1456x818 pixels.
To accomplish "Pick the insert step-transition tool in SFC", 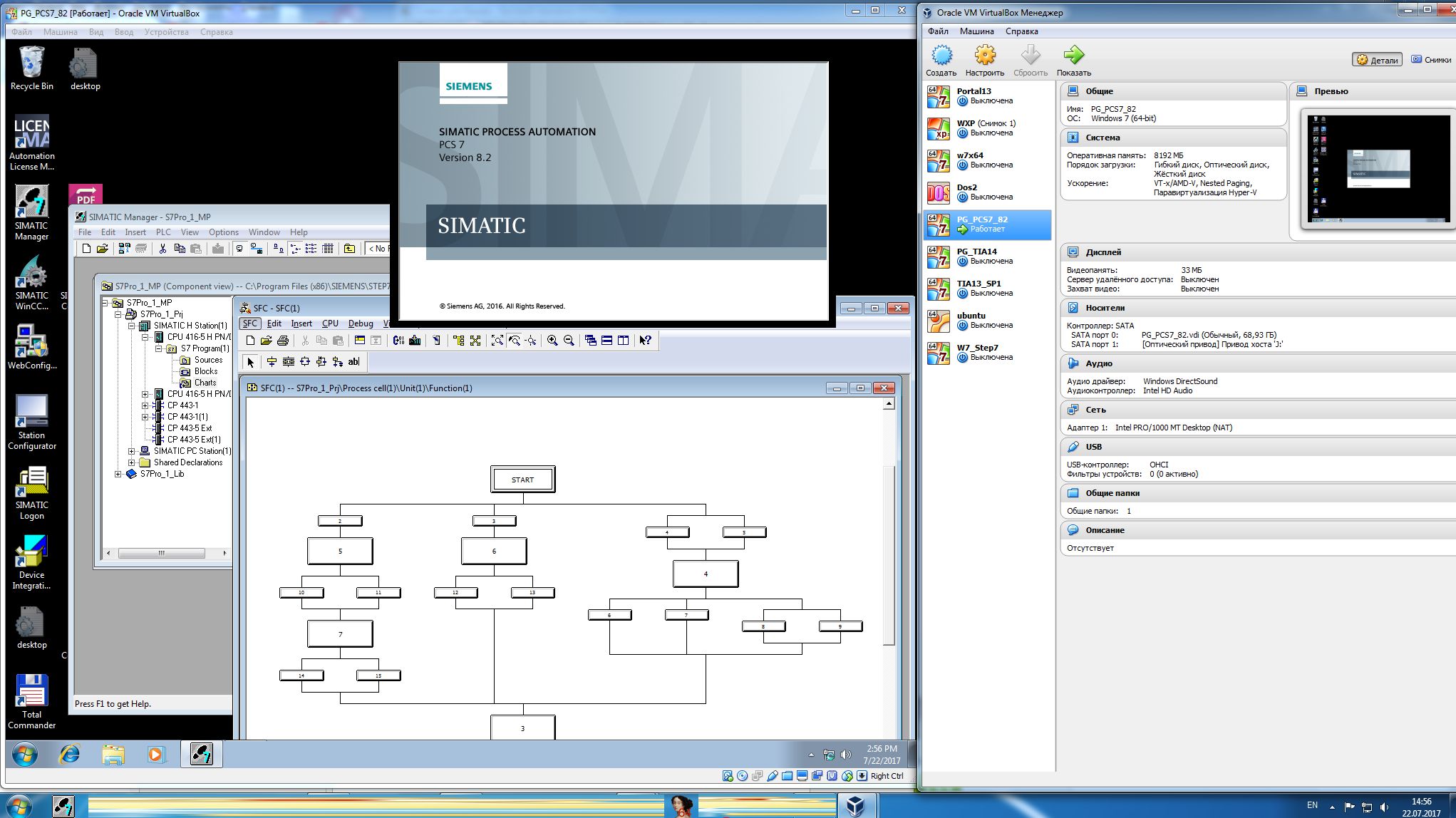I will [272, 362].
